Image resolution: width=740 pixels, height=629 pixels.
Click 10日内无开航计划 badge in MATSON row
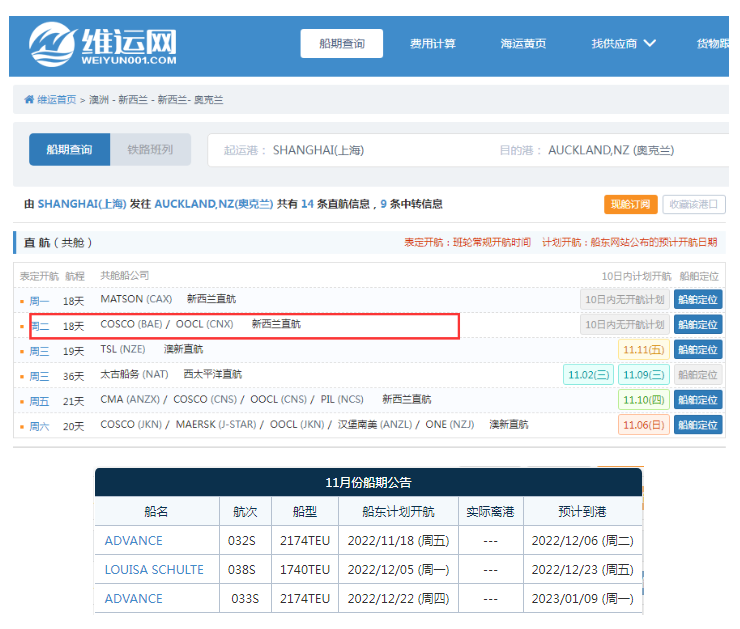click(x=625, y=299)
